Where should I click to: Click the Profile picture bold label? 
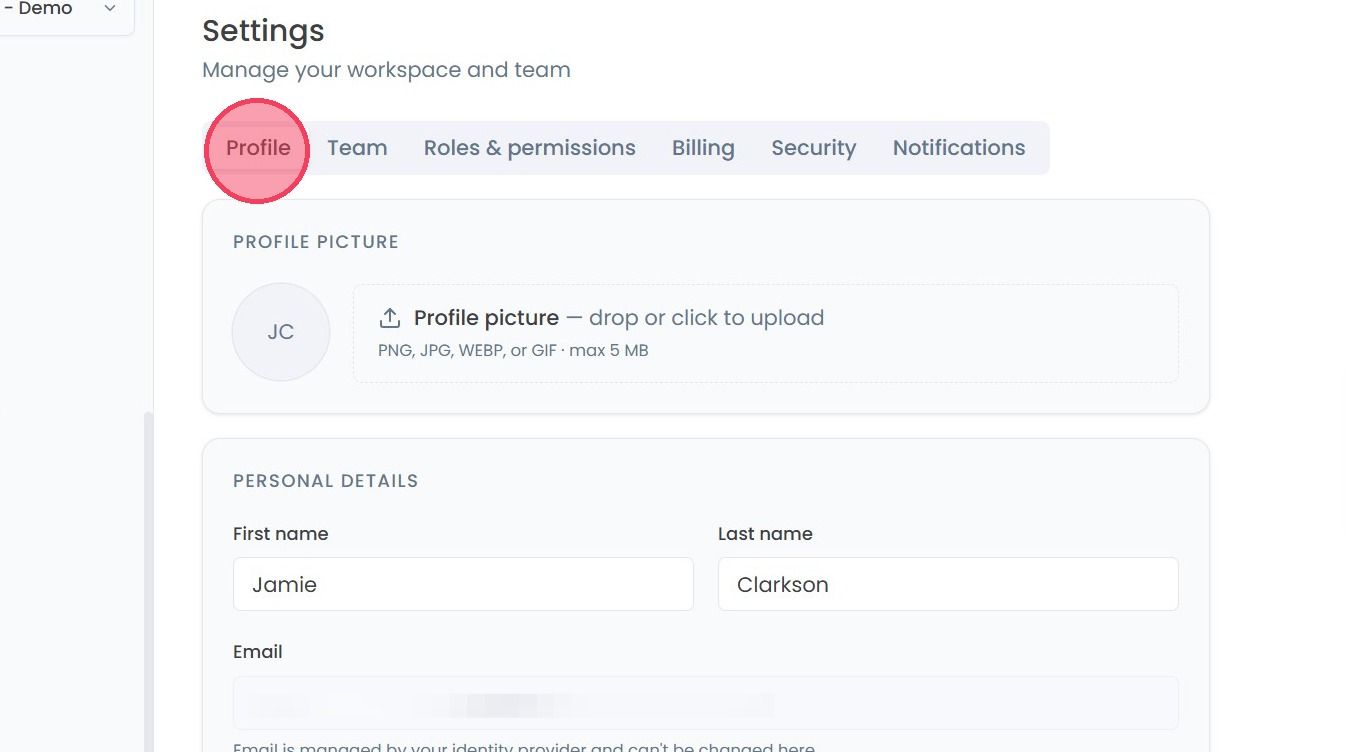(x=486, y=318)
